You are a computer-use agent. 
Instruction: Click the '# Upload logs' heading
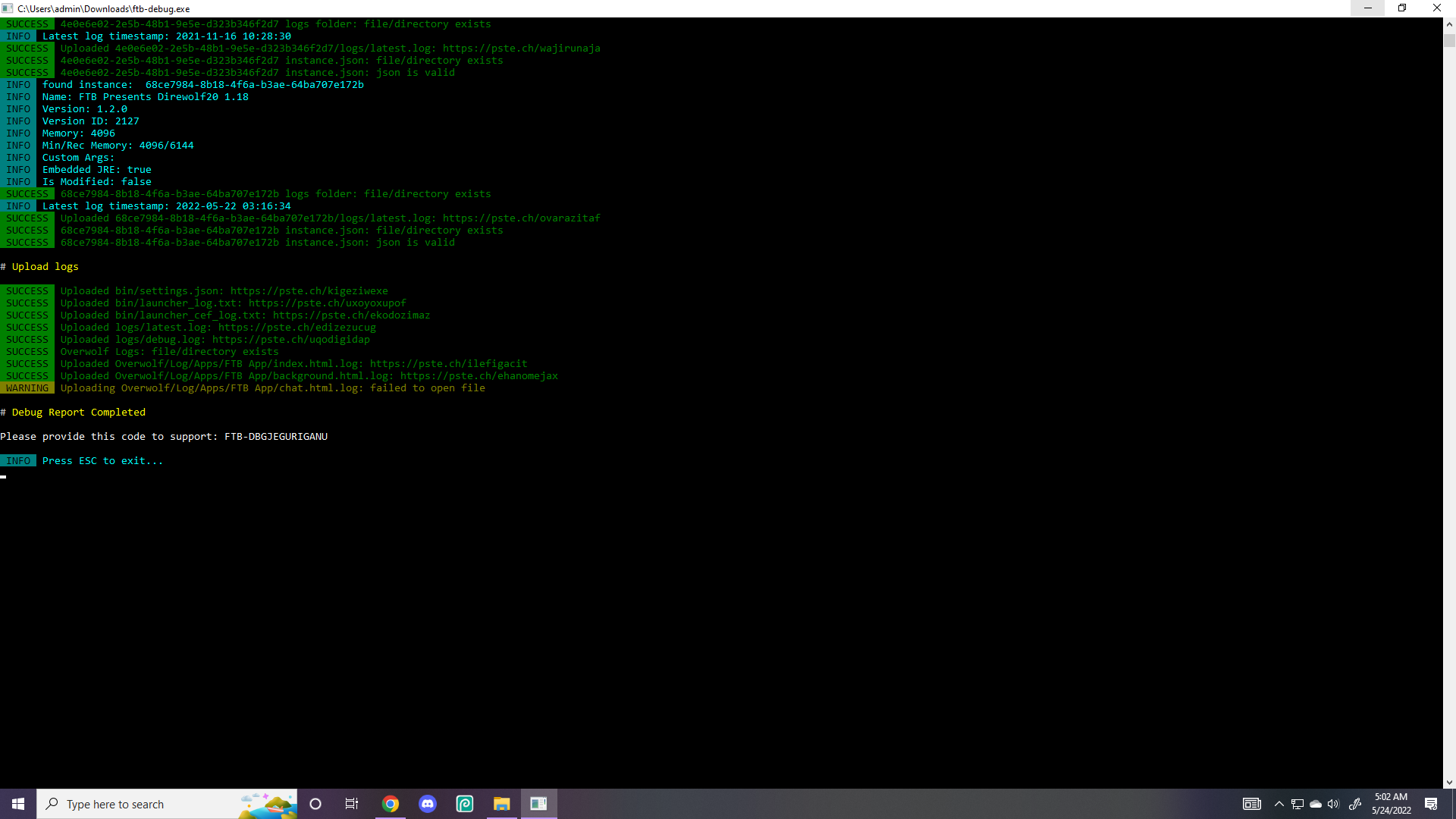coord(39,267)
